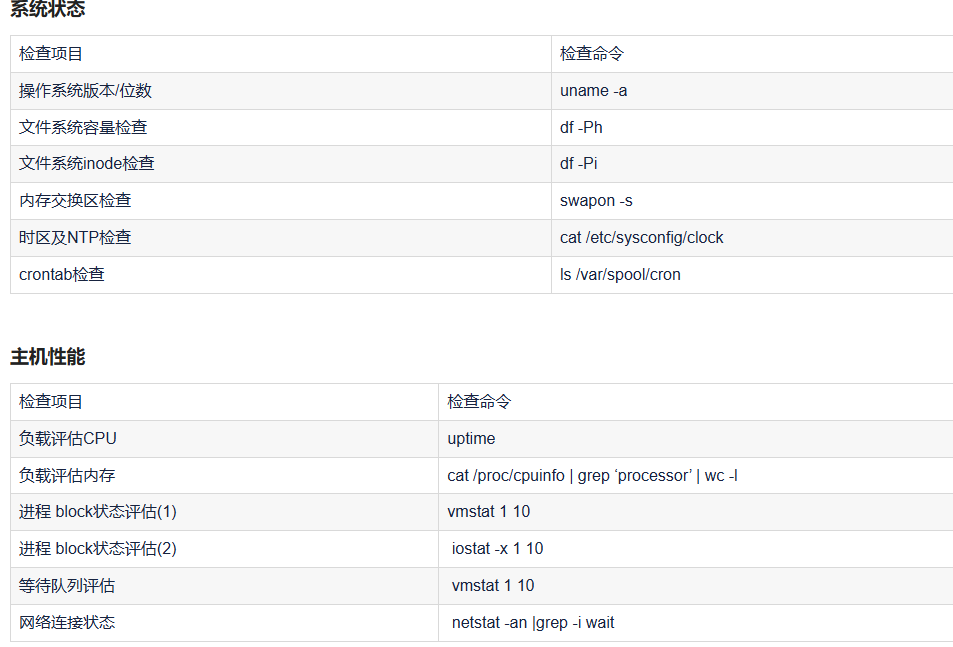
Task: Click the swapon -s command
Action: pos(596,201)
